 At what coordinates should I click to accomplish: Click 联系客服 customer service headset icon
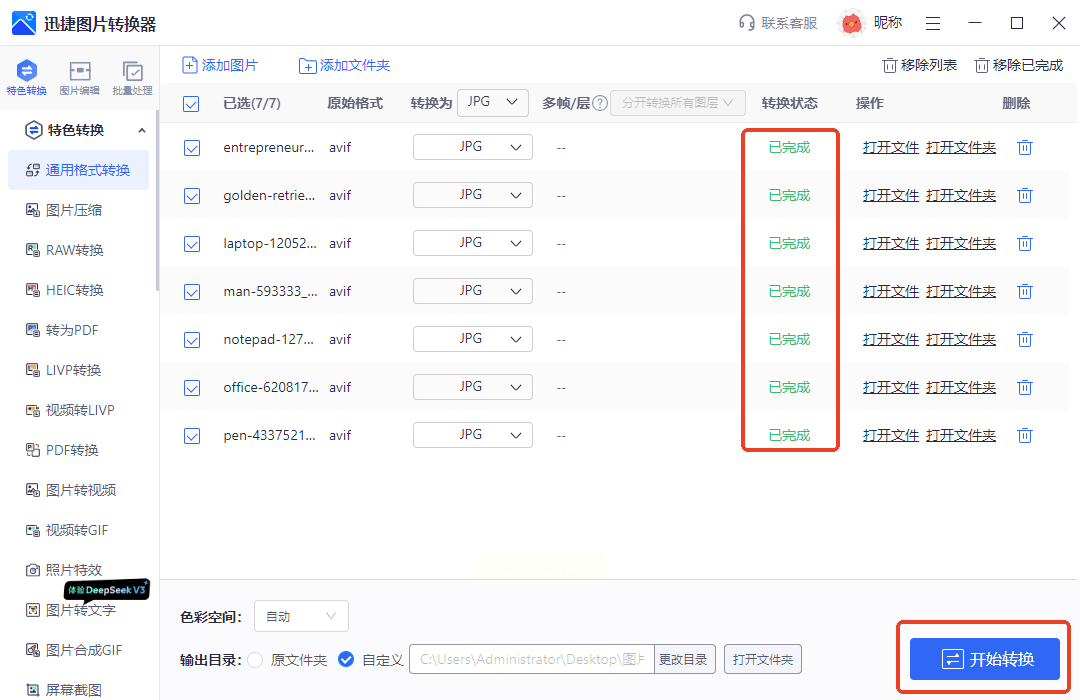[747, 23]
